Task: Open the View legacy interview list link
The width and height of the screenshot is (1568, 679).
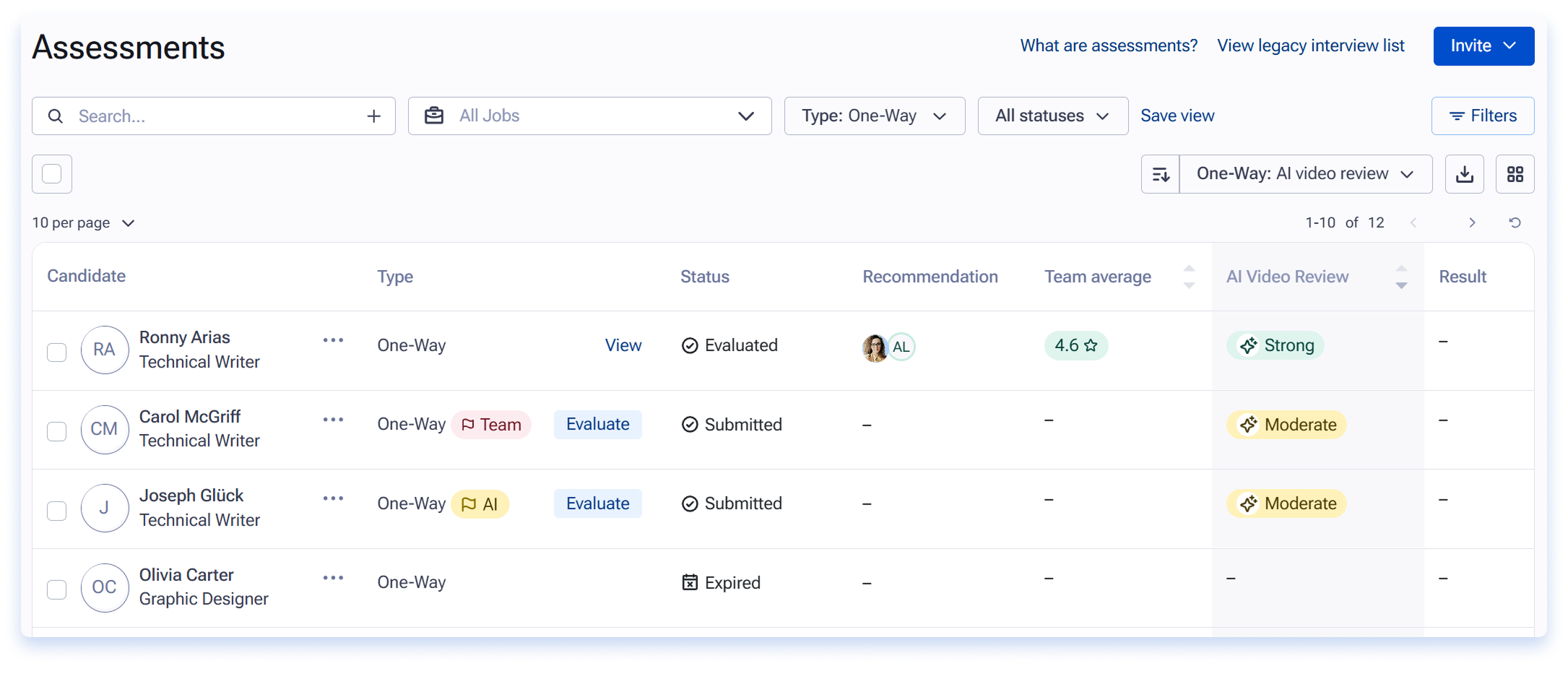Action: point(1311,46)
